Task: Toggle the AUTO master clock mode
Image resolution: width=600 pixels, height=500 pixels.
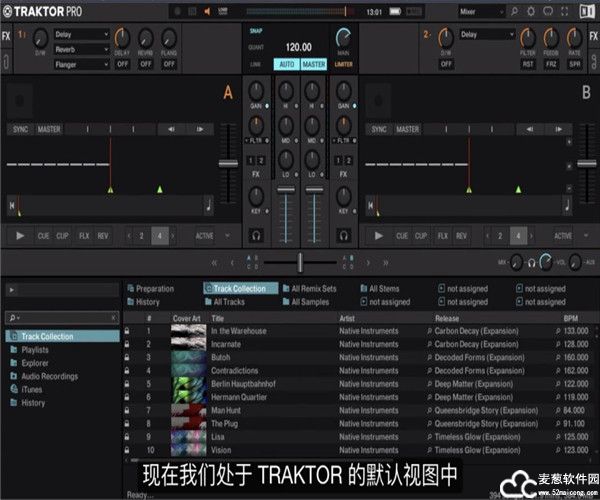Action: 285,64
